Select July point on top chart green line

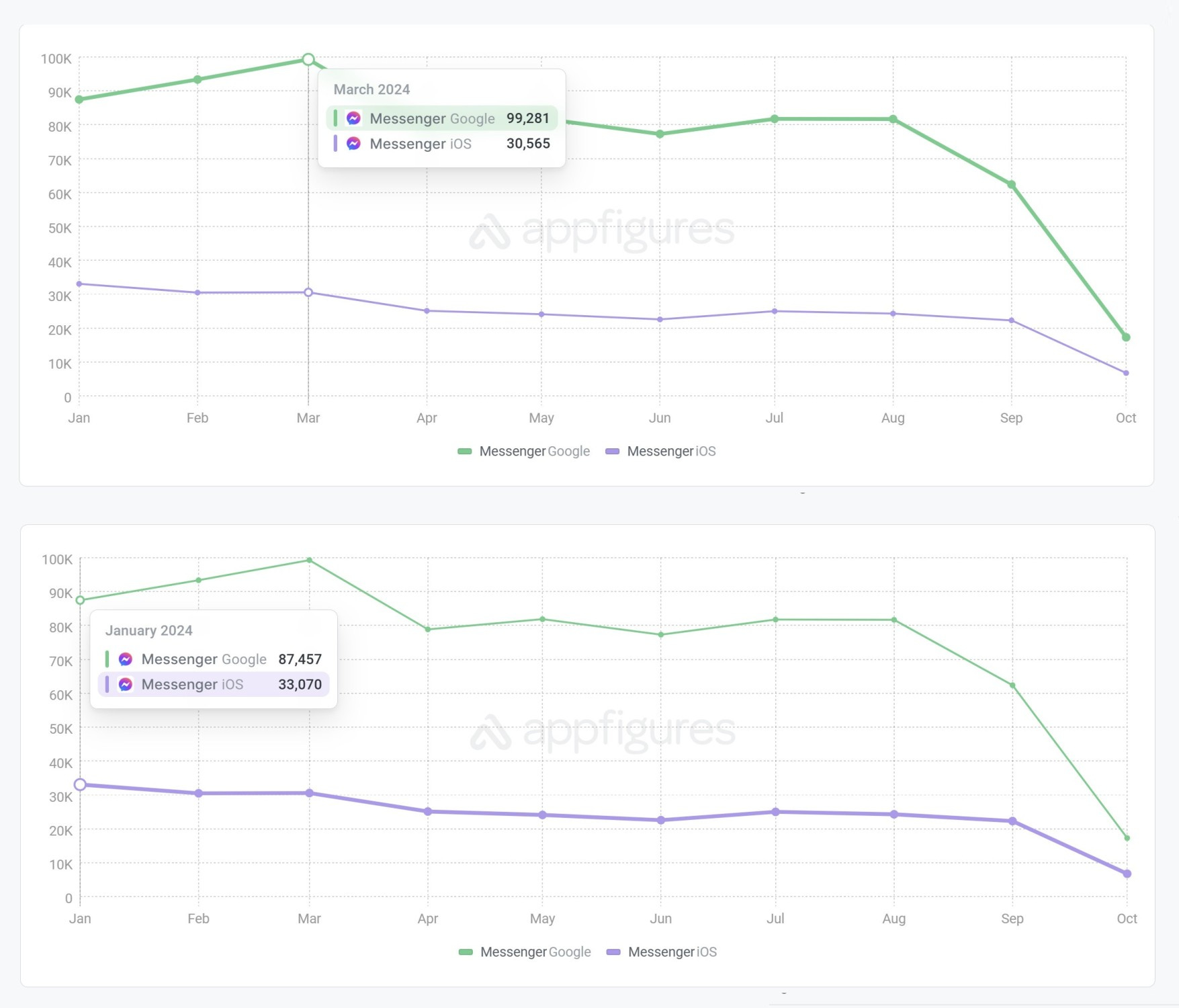[775, 119]
